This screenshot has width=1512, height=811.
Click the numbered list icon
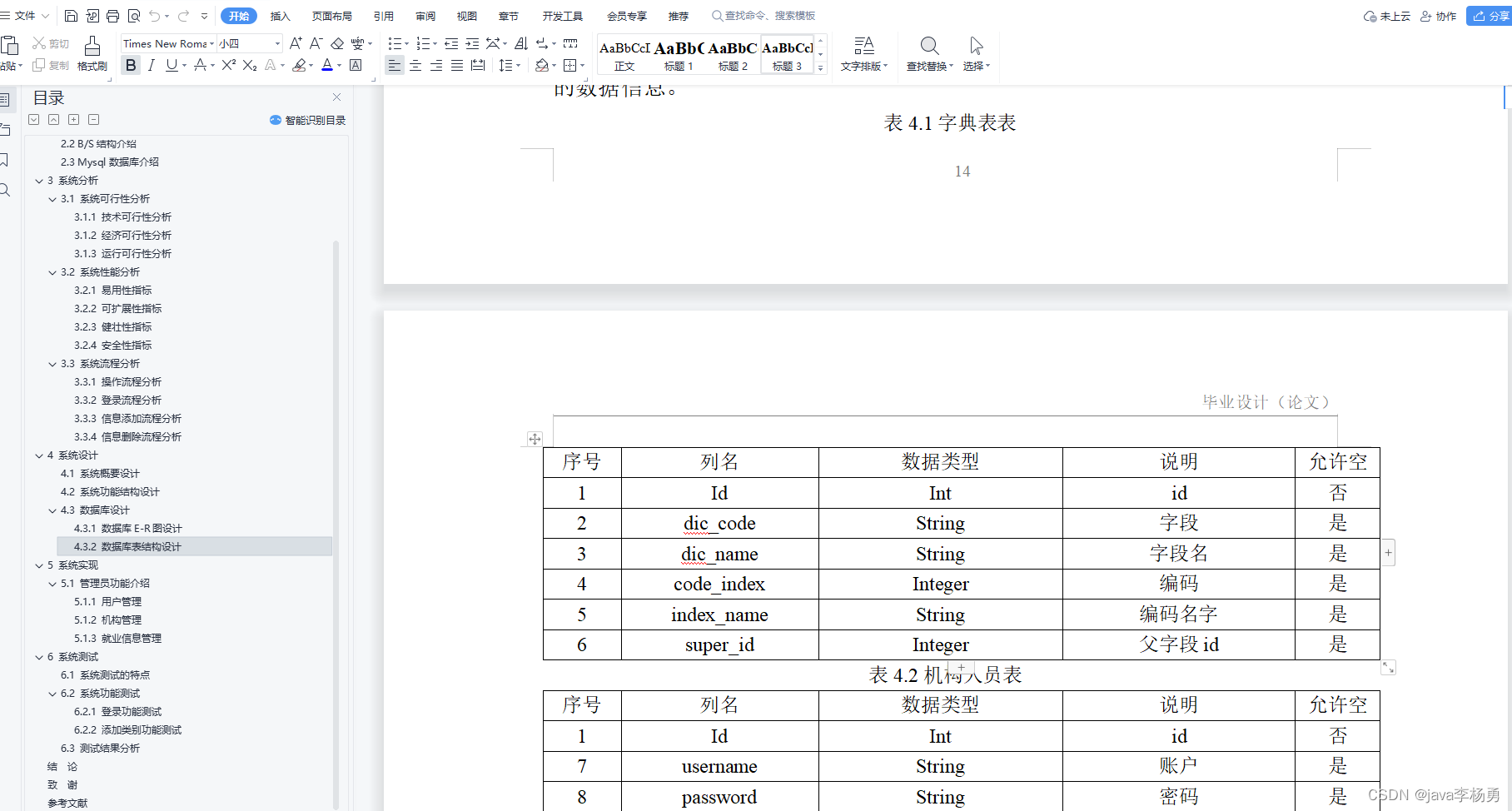423,43
